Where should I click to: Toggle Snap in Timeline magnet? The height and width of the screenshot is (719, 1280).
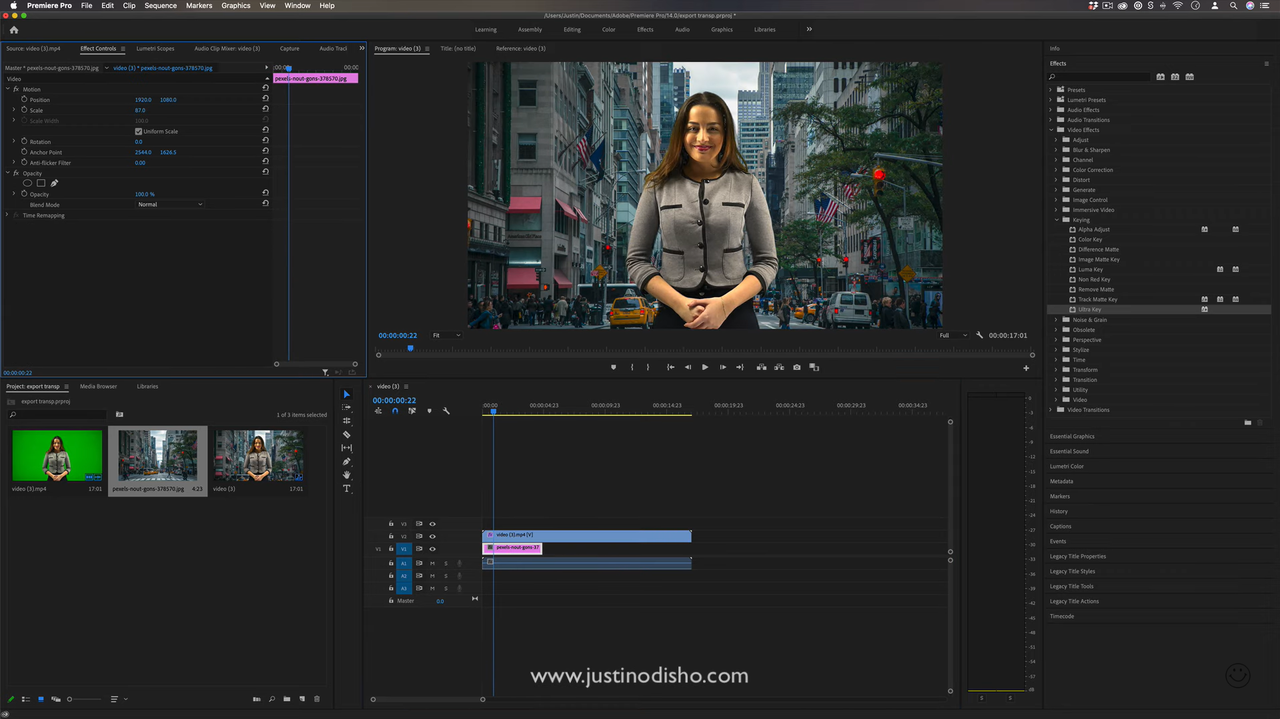[395, 411]
